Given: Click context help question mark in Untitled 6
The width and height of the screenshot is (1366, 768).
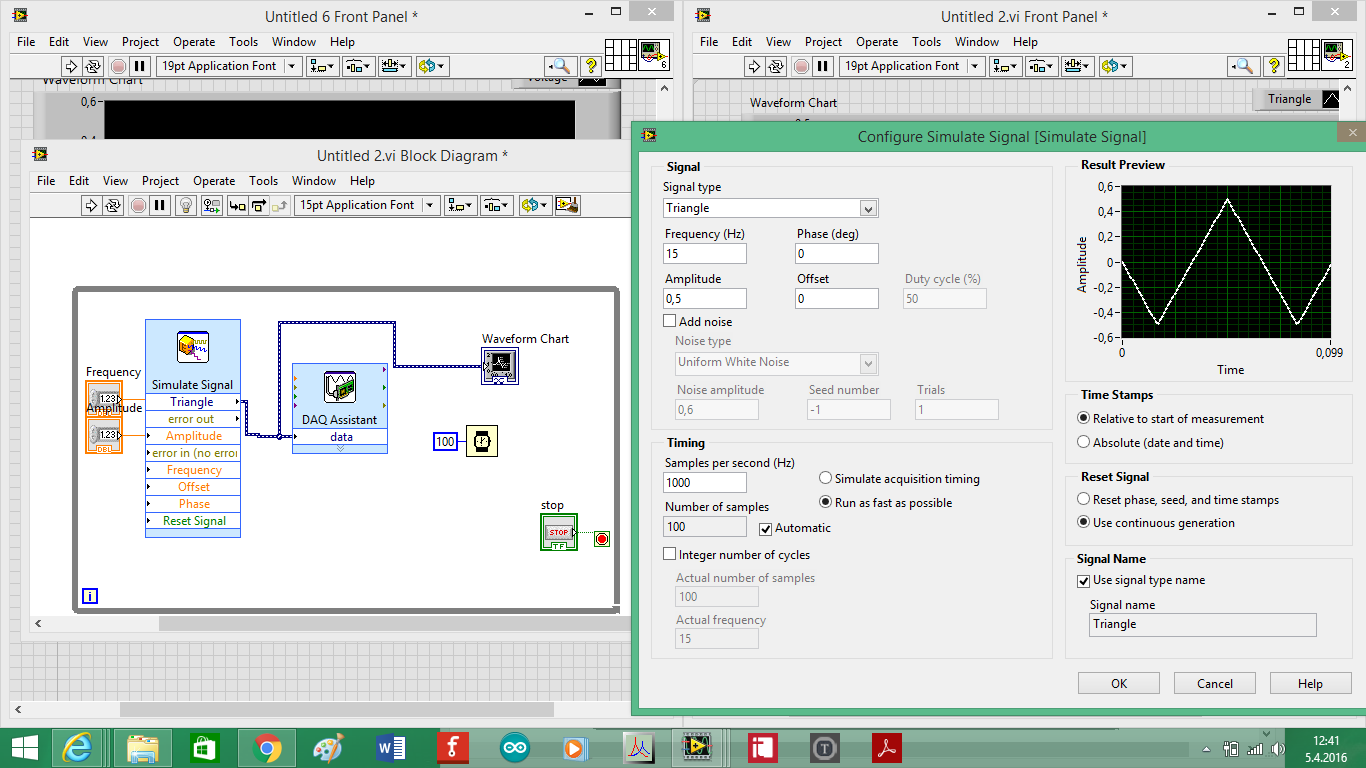Looking at the screenshot, I should tap(591, 66).
